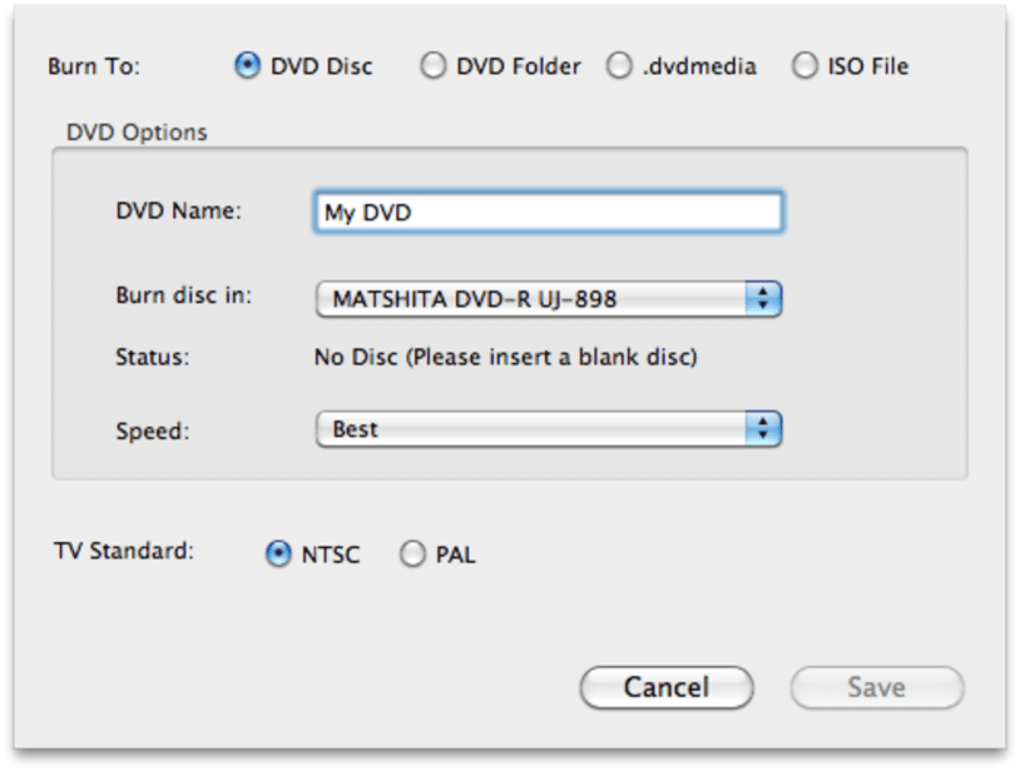Click the DVD Disc label text
1020x771 pixels.
[x=321, y=66]
